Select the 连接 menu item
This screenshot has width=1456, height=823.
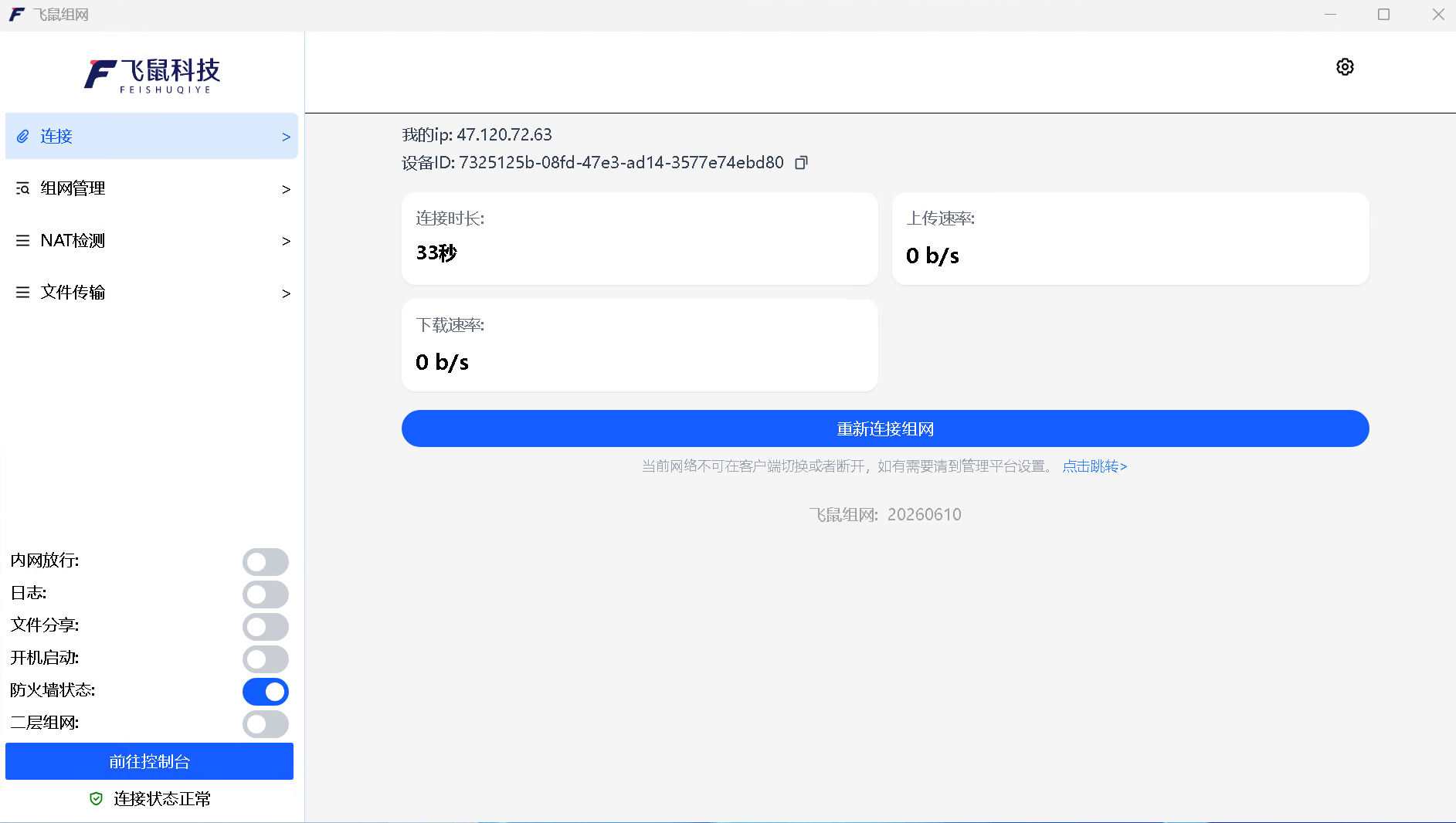pos(151,136)
